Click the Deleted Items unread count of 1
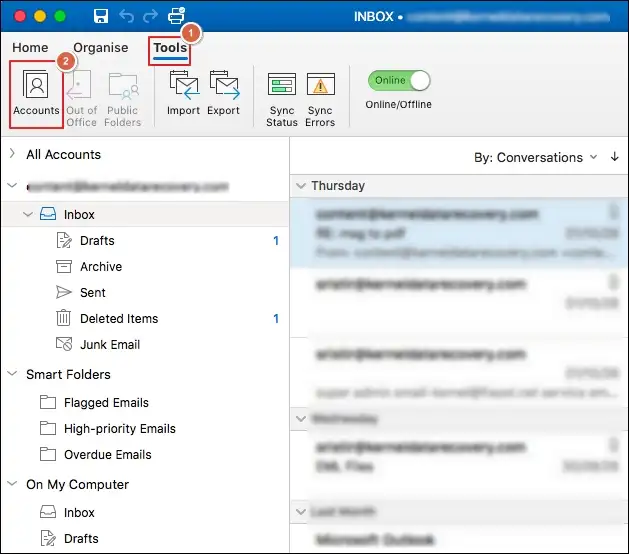The image size is (629, 554). coord(276,319)
